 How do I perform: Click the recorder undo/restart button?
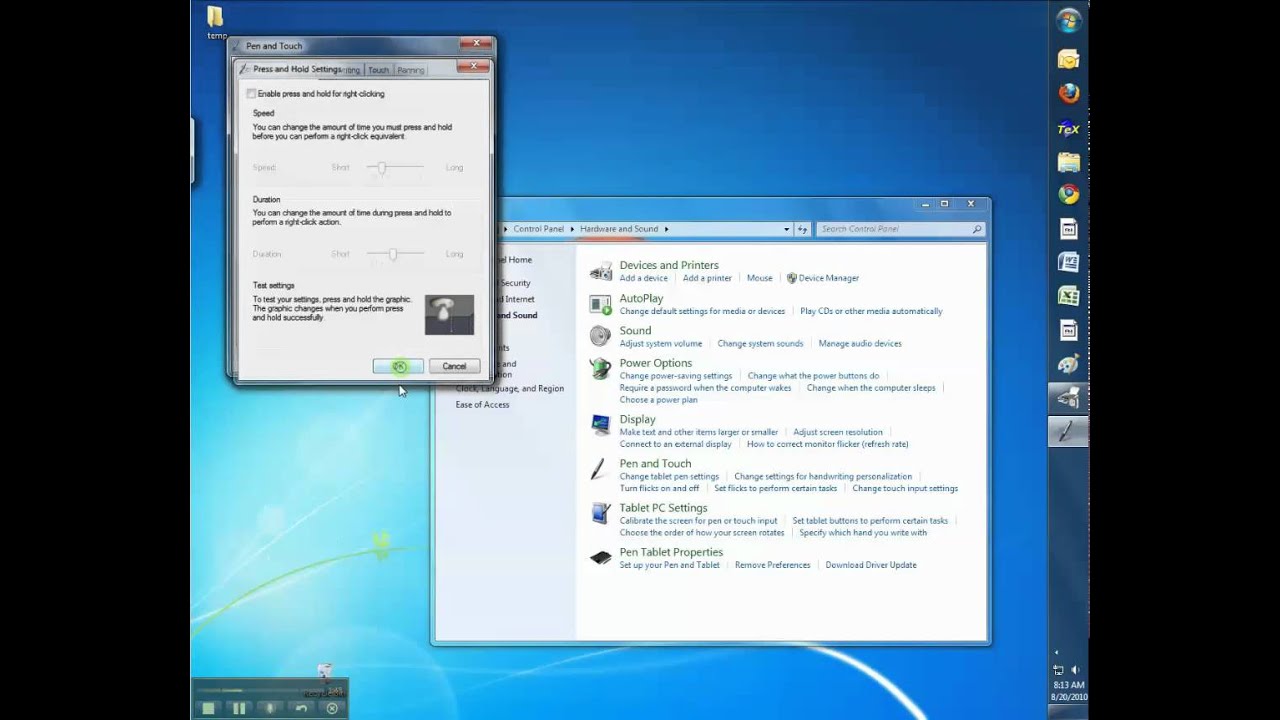(x=301, y=708)
